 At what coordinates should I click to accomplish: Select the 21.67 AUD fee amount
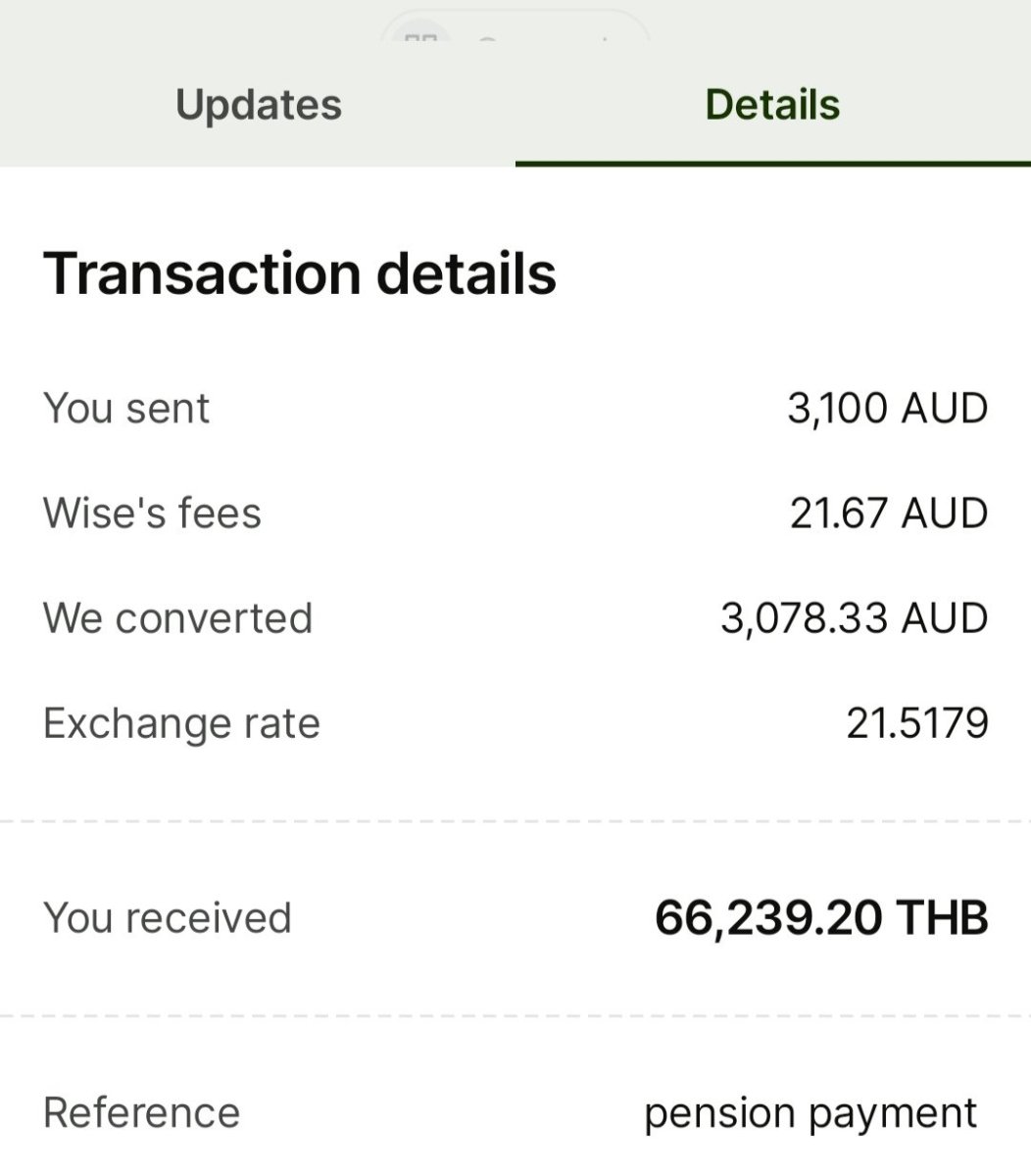(x=889, y=514)
